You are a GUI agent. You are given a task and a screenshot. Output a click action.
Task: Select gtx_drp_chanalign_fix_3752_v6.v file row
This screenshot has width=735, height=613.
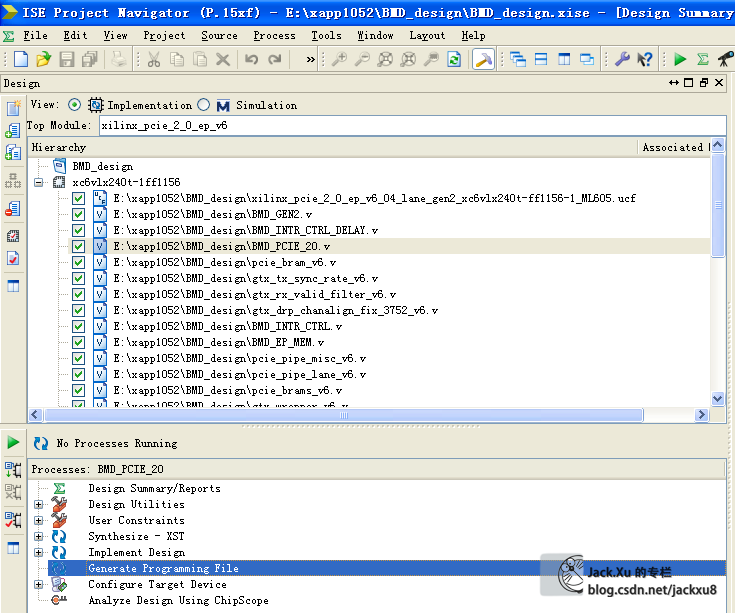pos(275,310)
